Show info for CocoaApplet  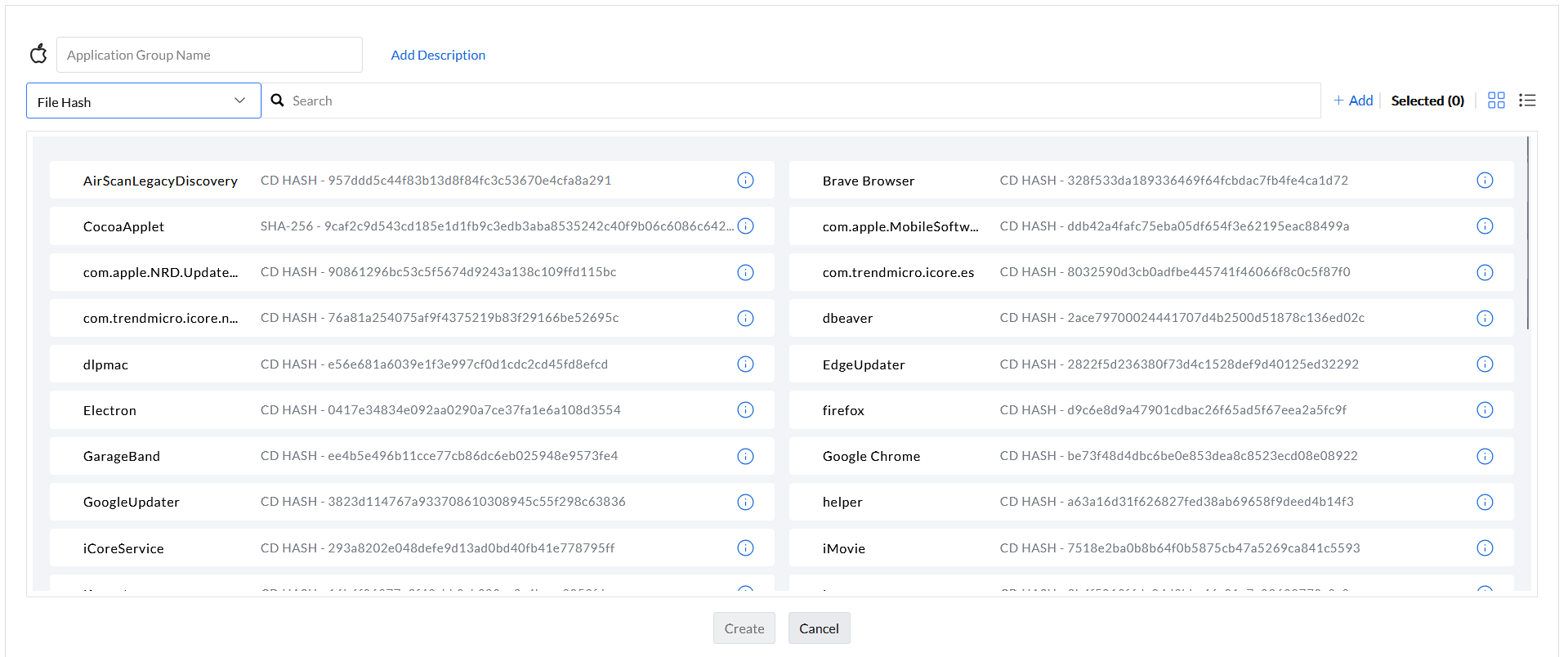[745, 226]
